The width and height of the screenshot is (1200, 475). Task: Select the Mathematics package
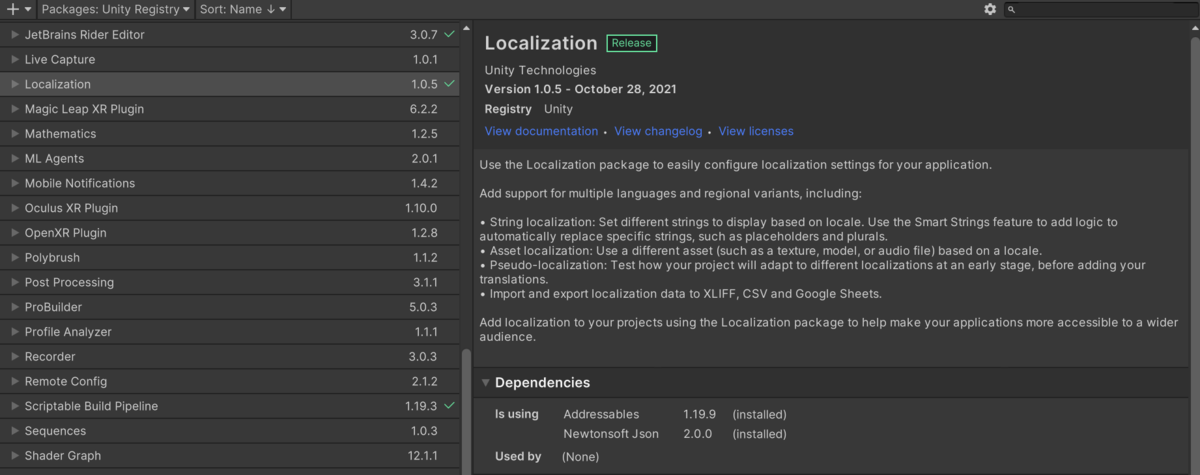[61, 134]
